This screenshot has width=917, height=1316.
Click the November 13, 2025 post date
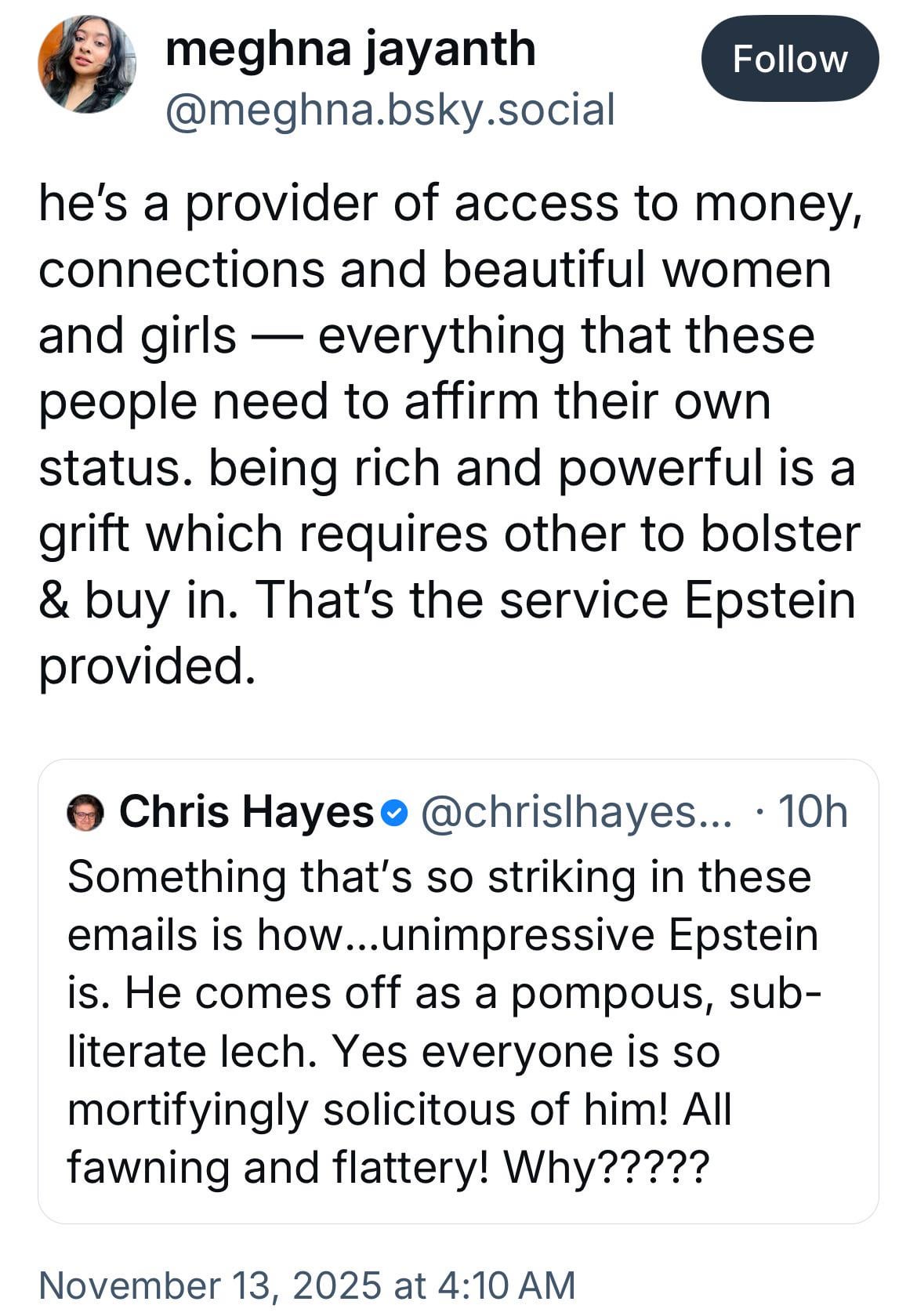tap(209, 1285)
